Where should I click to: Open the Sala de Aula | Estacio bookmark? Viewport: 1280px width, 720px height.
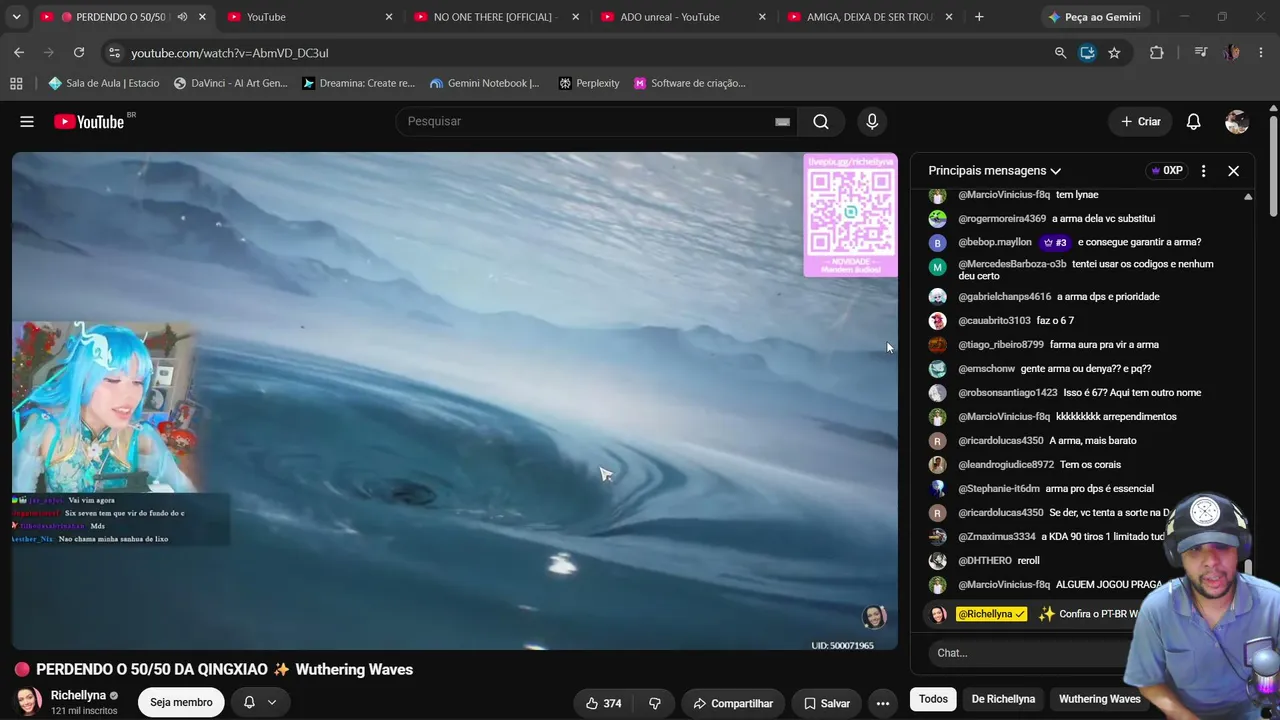[x=104, y=83]
